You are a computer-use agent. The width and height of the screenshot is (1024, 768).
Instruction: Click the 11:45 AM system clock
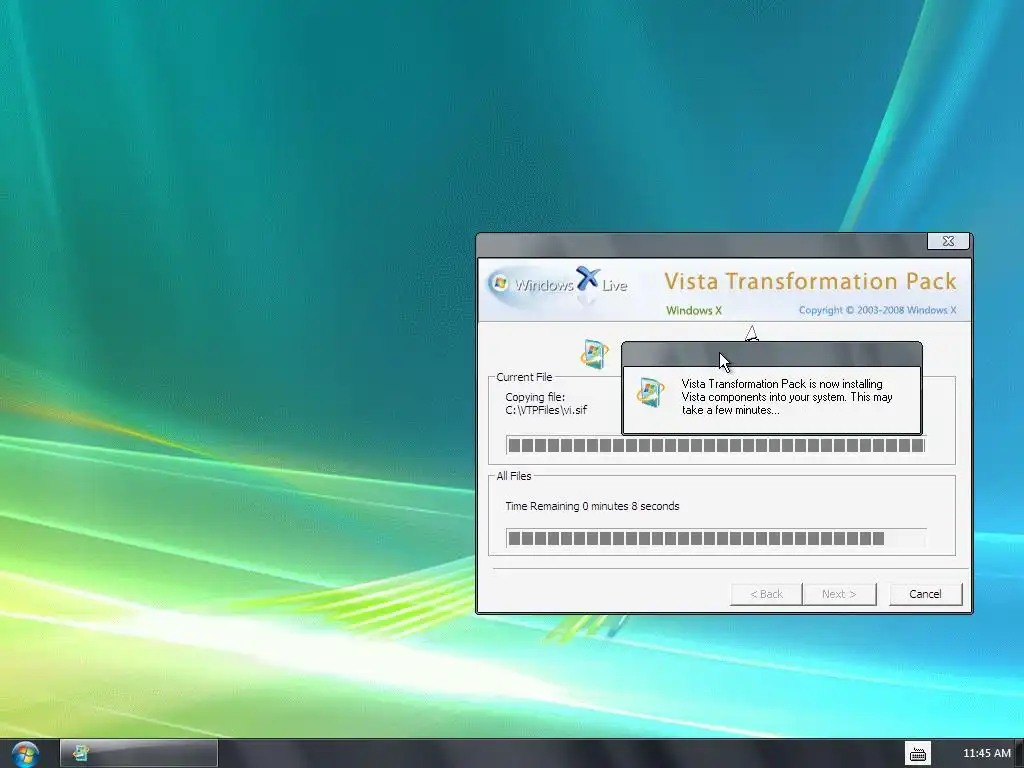[x=986, y=753]
